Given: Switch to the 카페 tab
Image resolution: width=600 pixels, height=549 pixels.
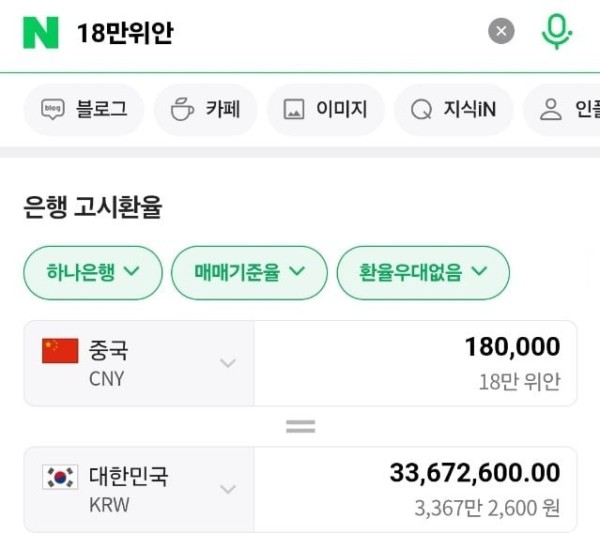Looking at the screenshot, I should tap(205, 109).
